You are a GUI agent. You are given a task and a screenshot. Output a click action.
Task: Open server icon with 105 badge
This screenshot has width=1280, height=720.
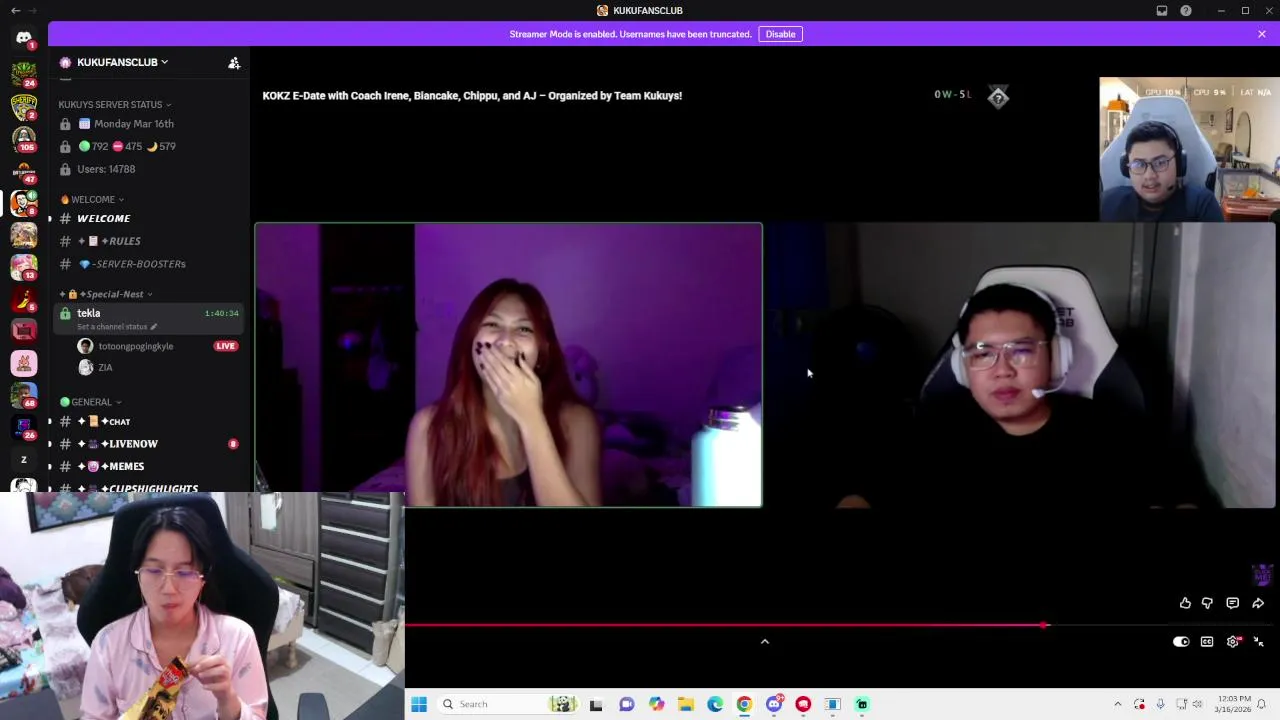24,137
